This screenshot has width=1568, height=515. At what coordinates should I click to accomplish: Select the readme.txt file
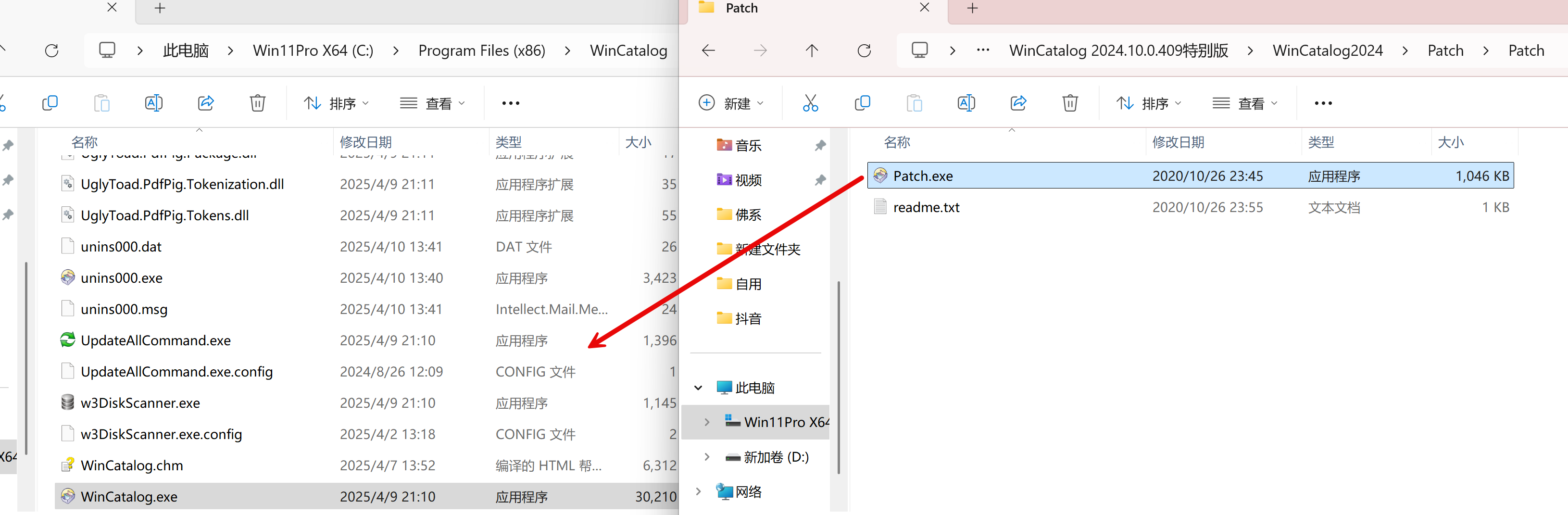point(926,208)
